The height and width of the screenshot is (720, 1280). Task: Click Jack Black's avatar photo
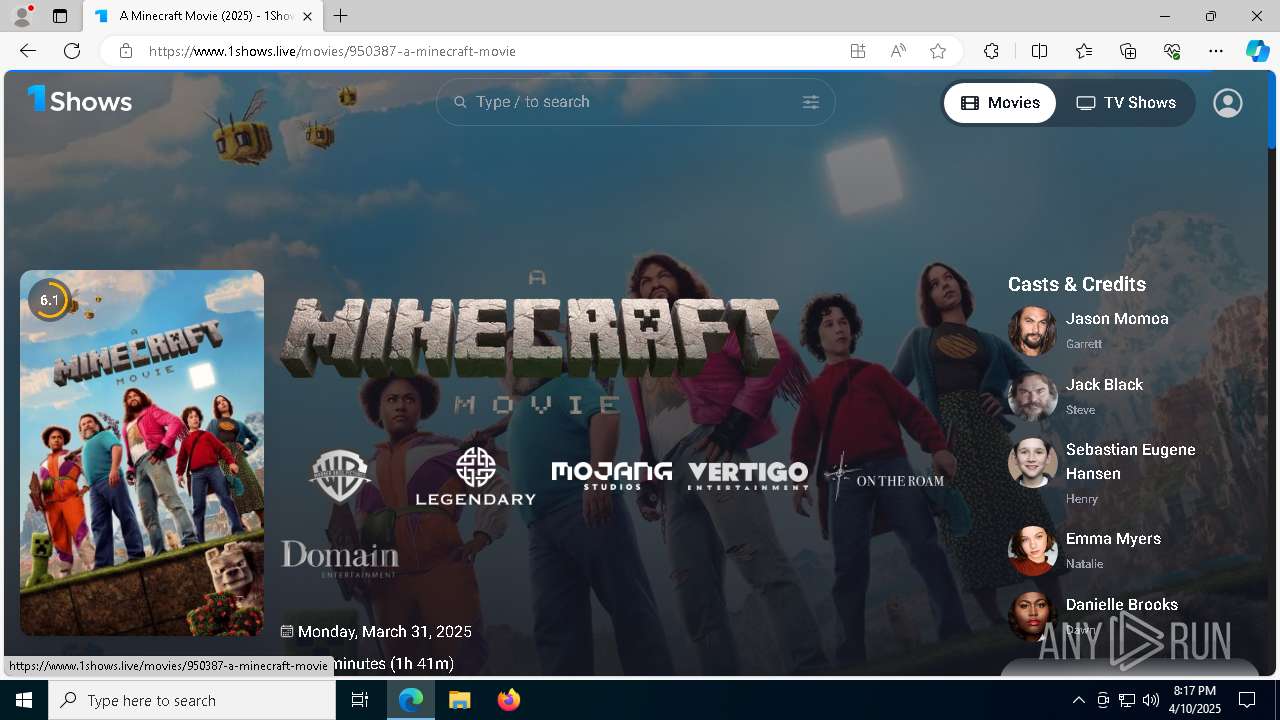tap(1032, 397)
